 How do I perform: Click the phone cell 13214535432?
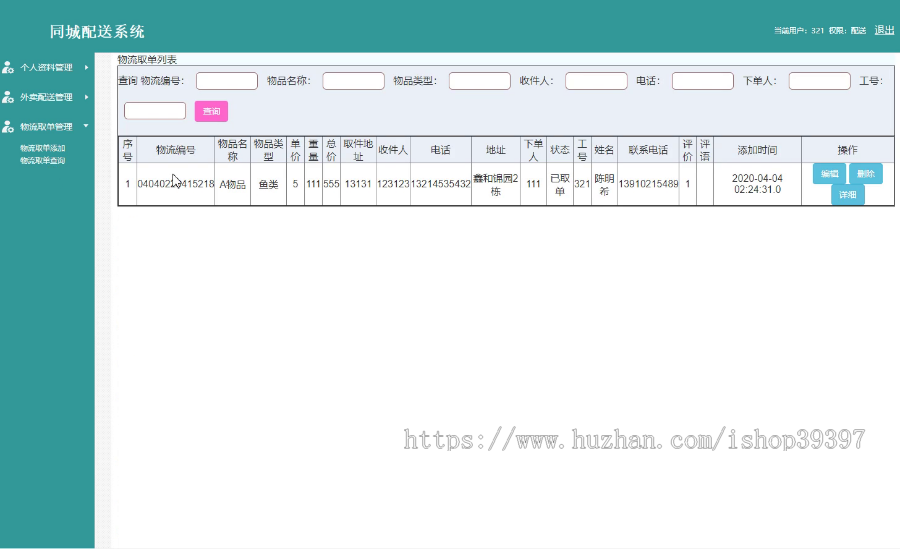click(441, 184)
